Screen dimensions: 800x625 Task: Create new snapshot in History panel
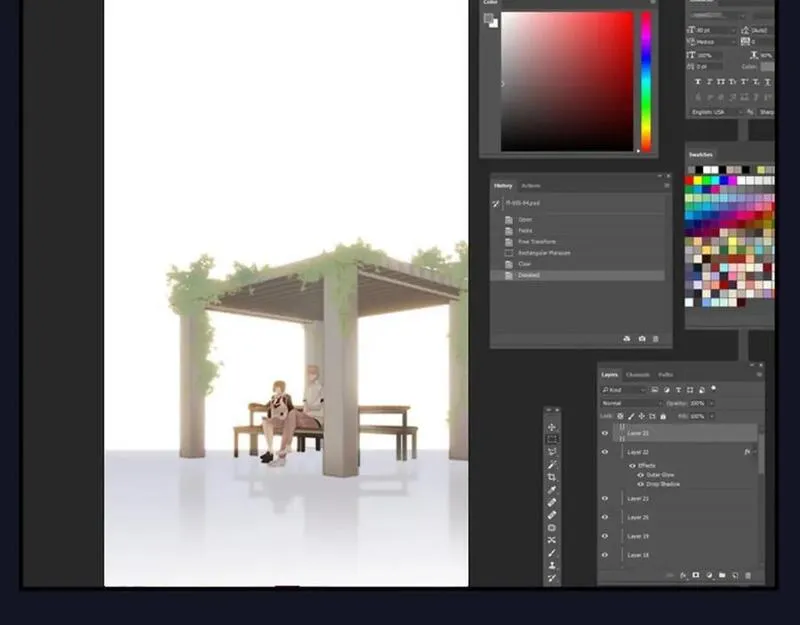642,339
